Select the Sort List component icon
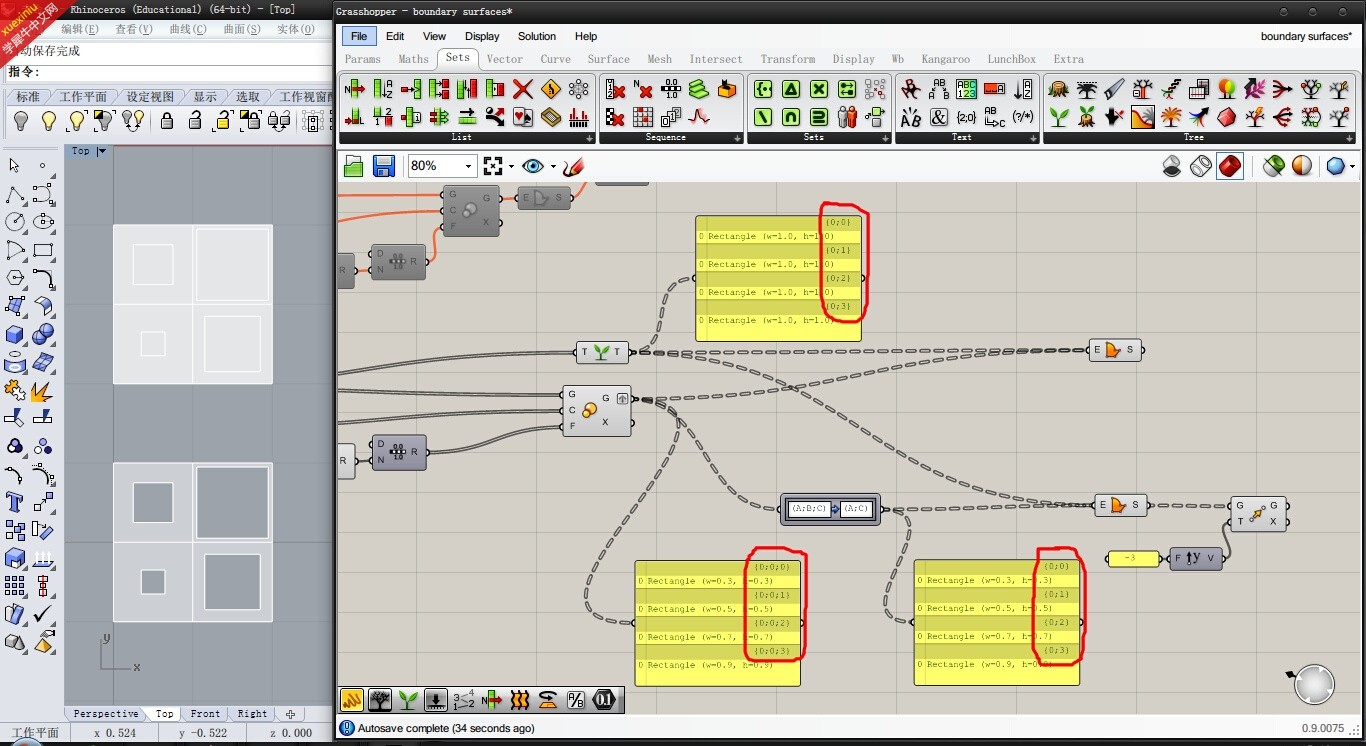 tap(383, 89)
